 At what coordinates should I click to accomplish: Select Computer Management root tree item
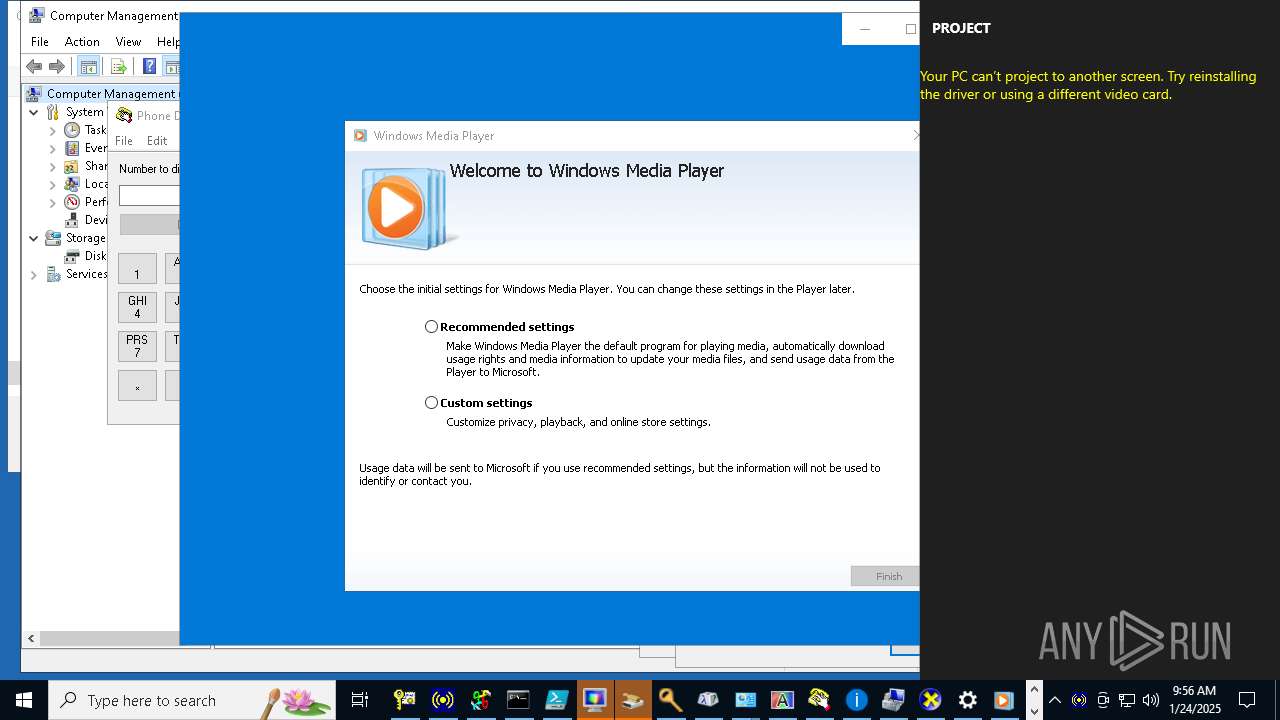(102, 94)
